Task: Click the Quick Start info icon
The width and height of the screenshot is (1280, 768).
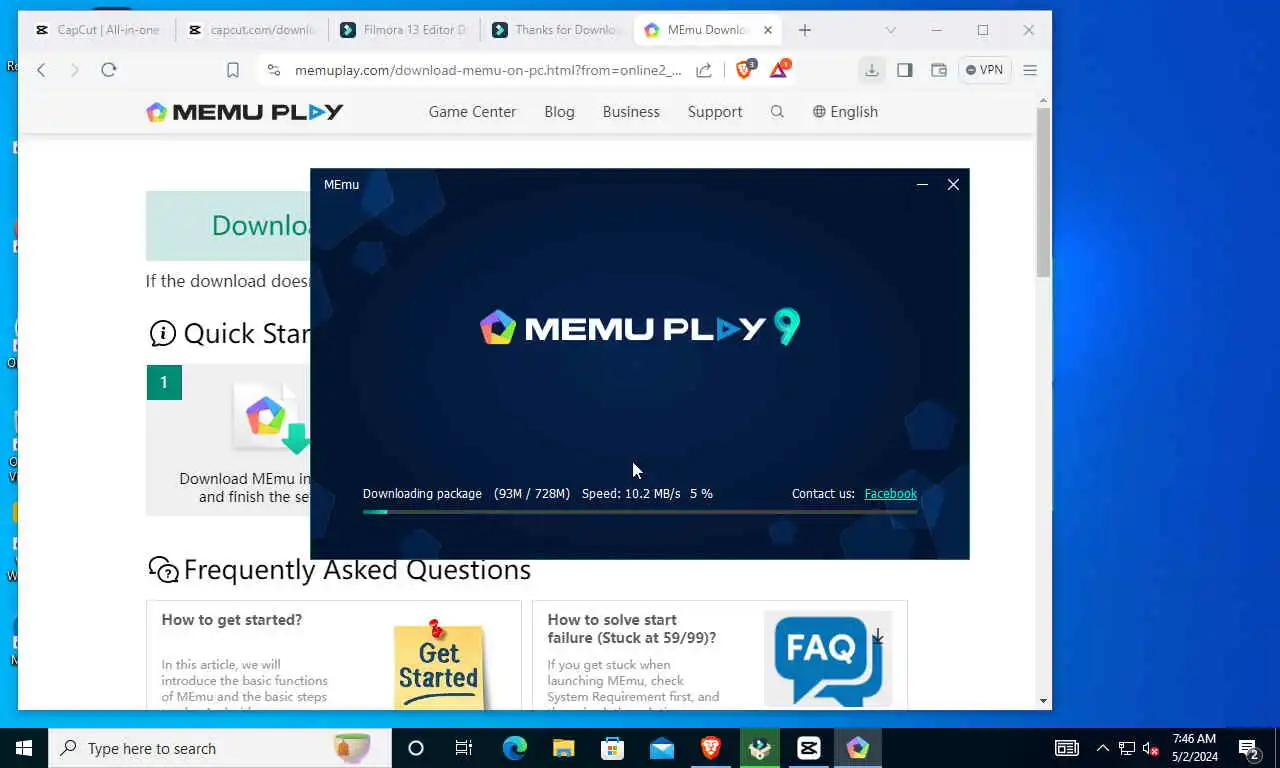Action: pyautogui.click(x=162, y=333)
